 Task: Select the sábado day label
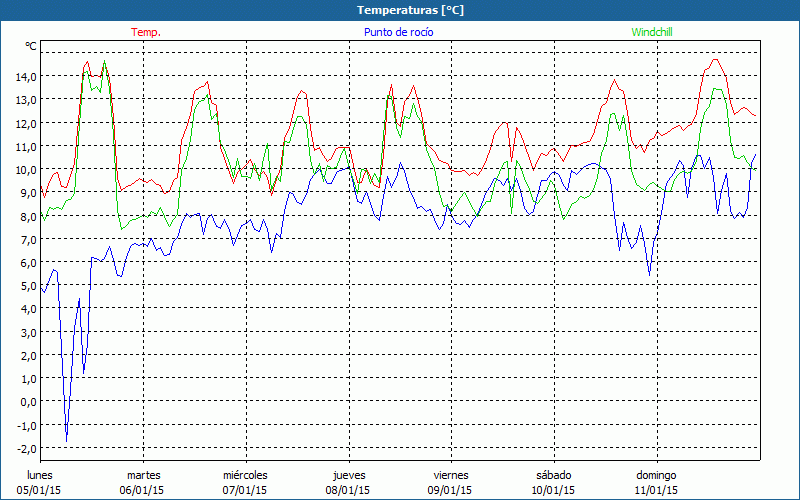pos(553,475)
